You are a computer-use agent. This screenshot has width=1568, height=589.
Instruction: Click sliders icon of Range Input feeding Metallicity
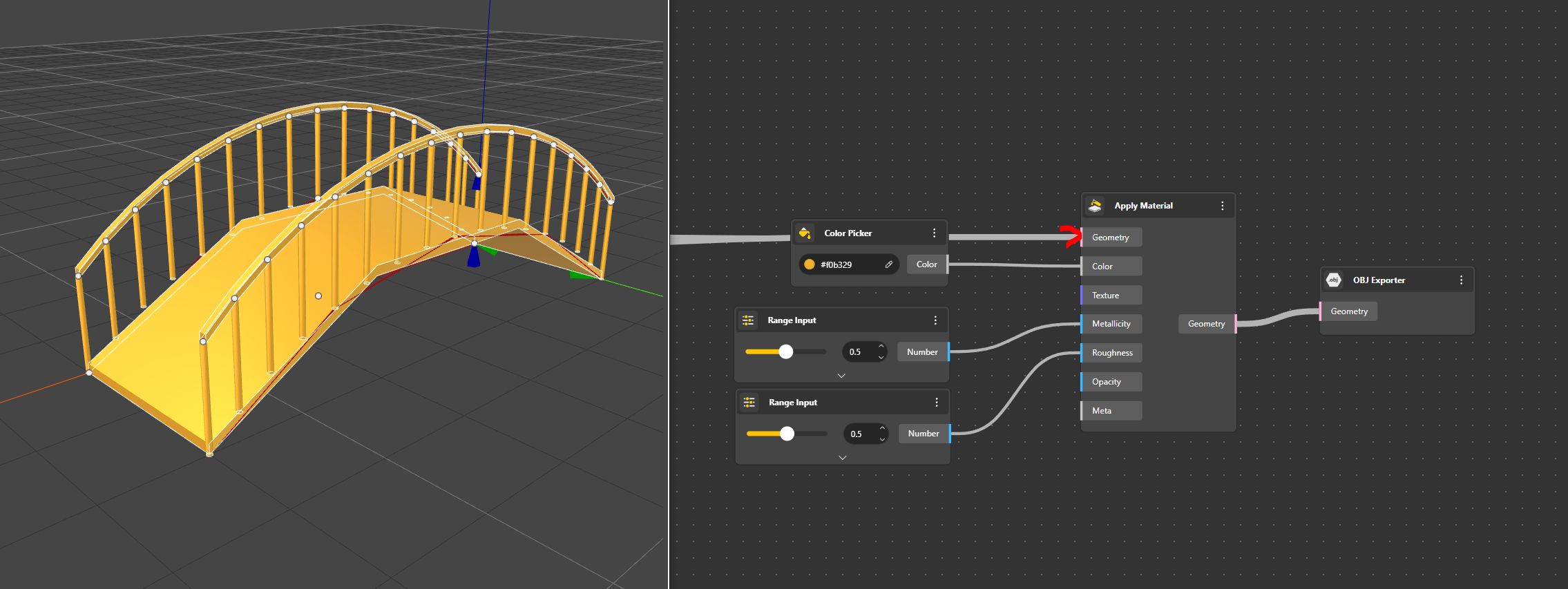(748, 320)
